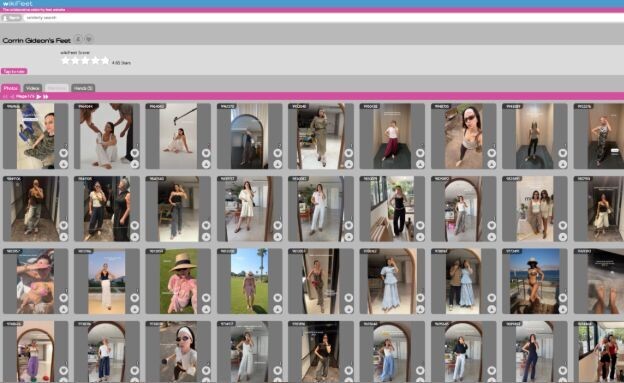Open the straw hat pink shirt closeup thumbnail
The height and width of the screenshot is (383, 624).
click(x=178, y=281)
